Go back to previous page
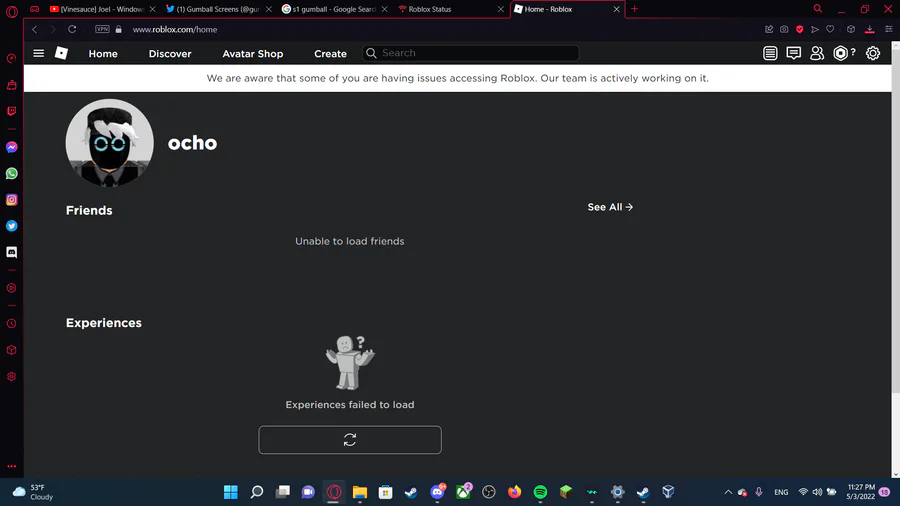This screenshot has height=506, width=900. tap(35, 29)
